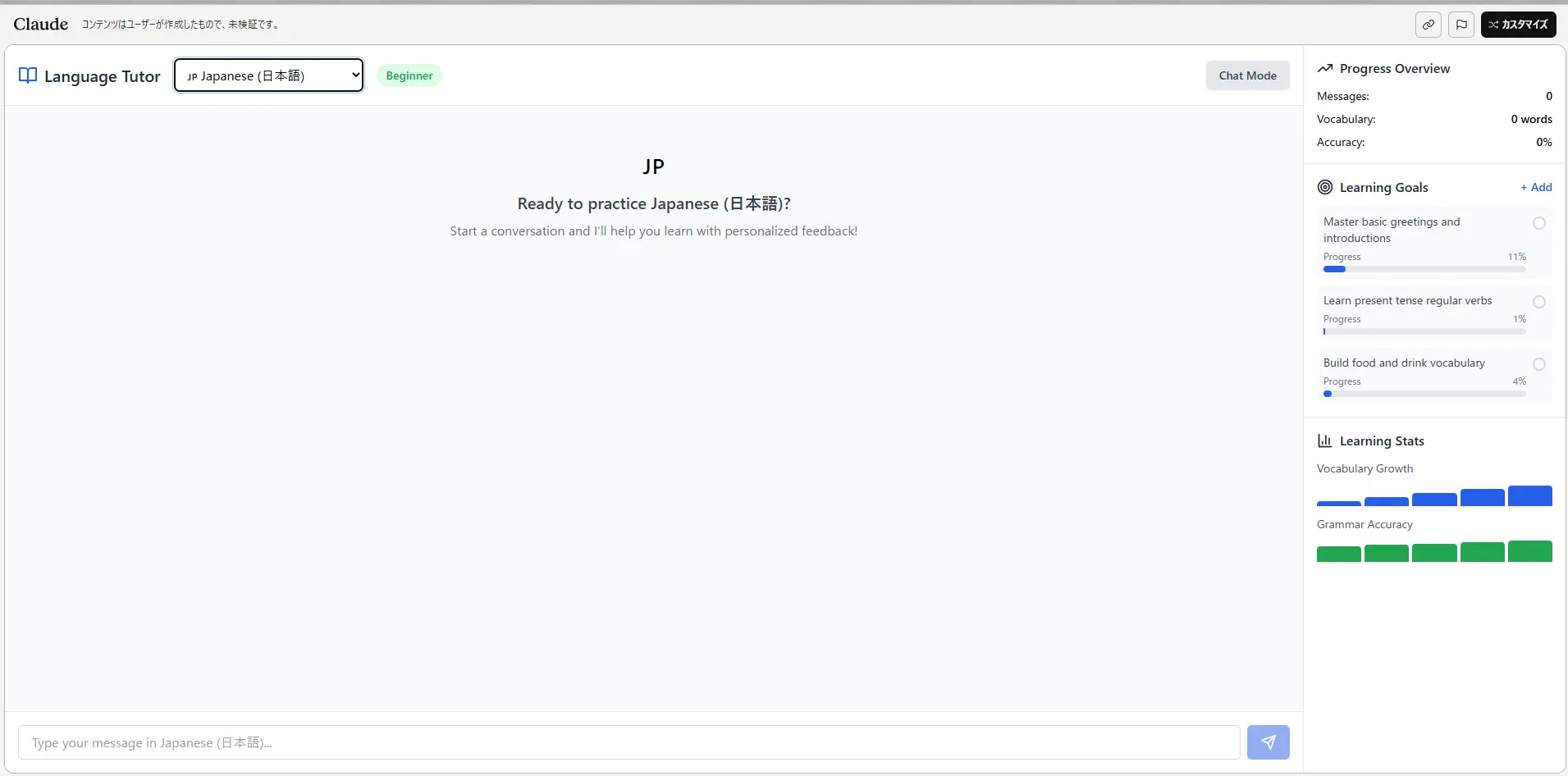Viewport: 1568px width, 776px height.
Task: Click the Progress Overview trend icon
Action: coord(1324,68)
